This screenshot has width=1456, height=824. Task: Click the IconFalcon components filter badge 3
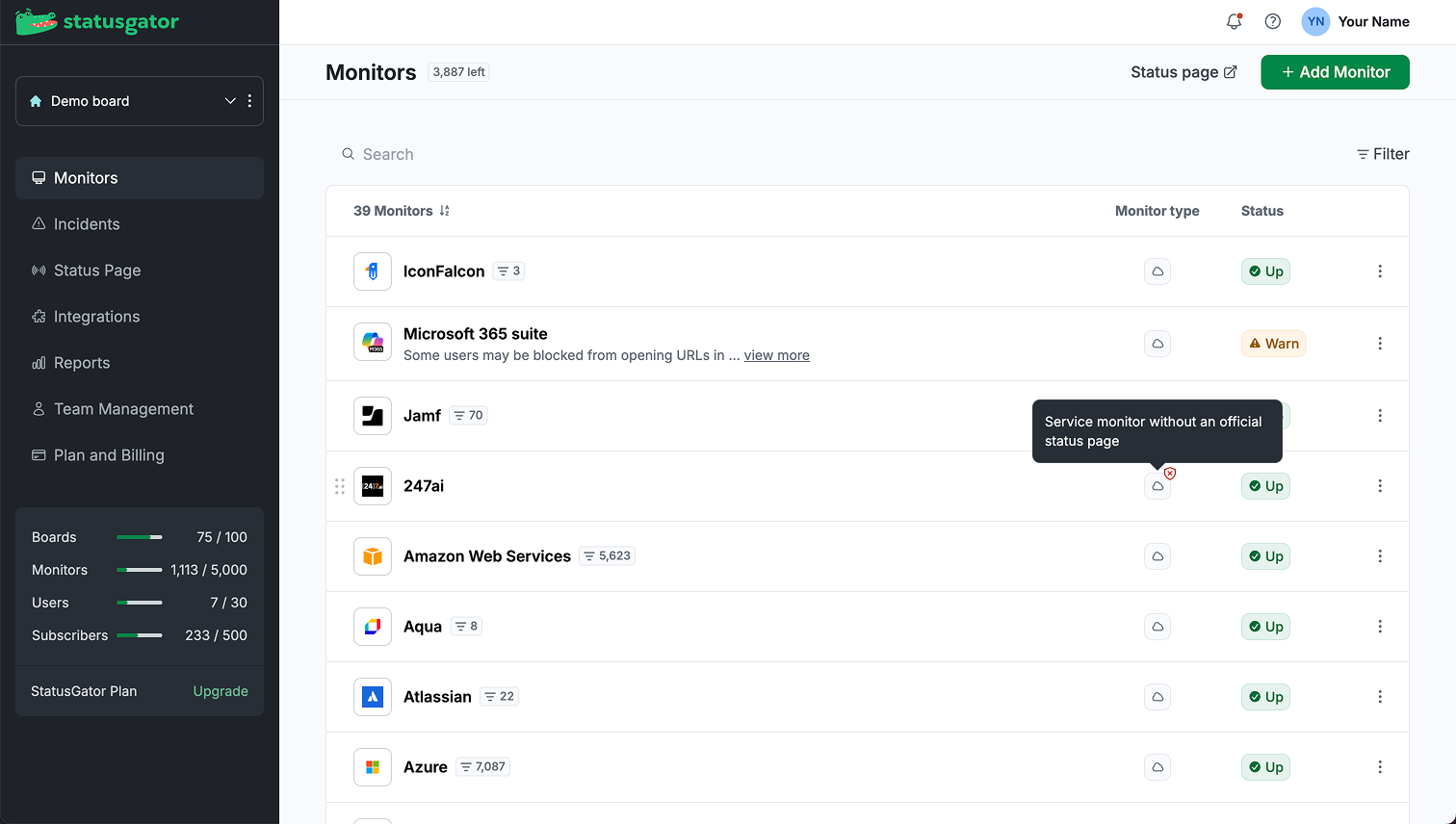[x=508, y=271]
